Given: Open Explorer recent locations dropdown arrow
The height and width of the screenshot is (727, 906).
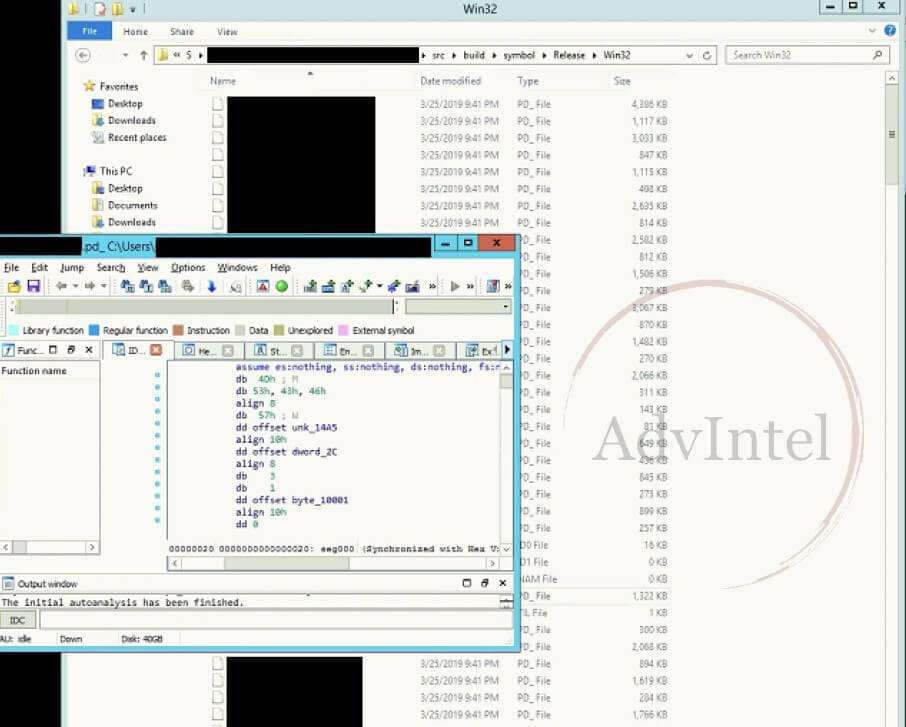Looking at the screenshot, I should click(x=125, y=55).
